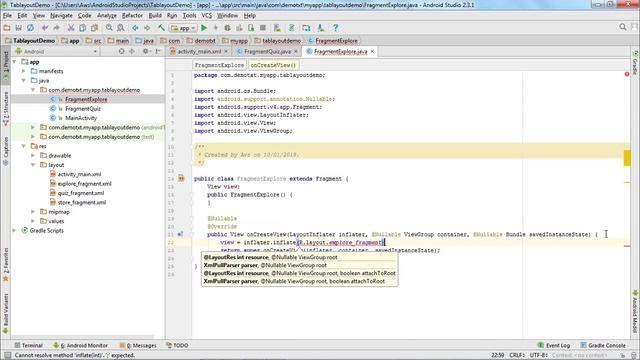The width and height of the screenshot is (640, 360).
Task: Close the FragmentExplore.java tab
Action: point(372,51)
